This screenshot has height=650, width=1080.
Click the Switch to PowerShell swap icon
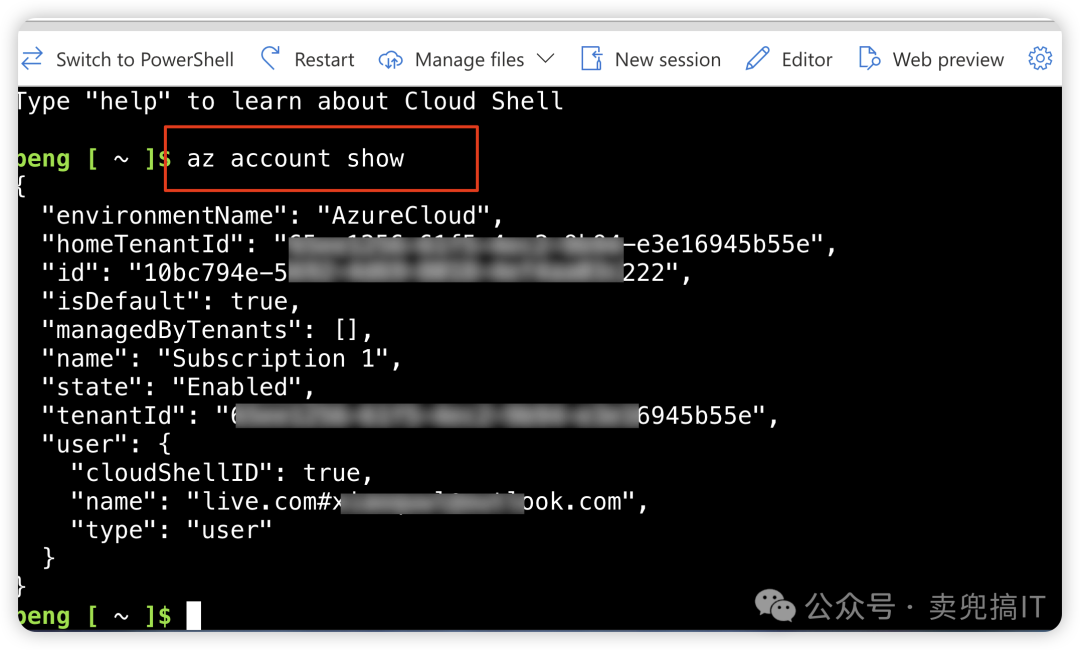click(32, 59)
